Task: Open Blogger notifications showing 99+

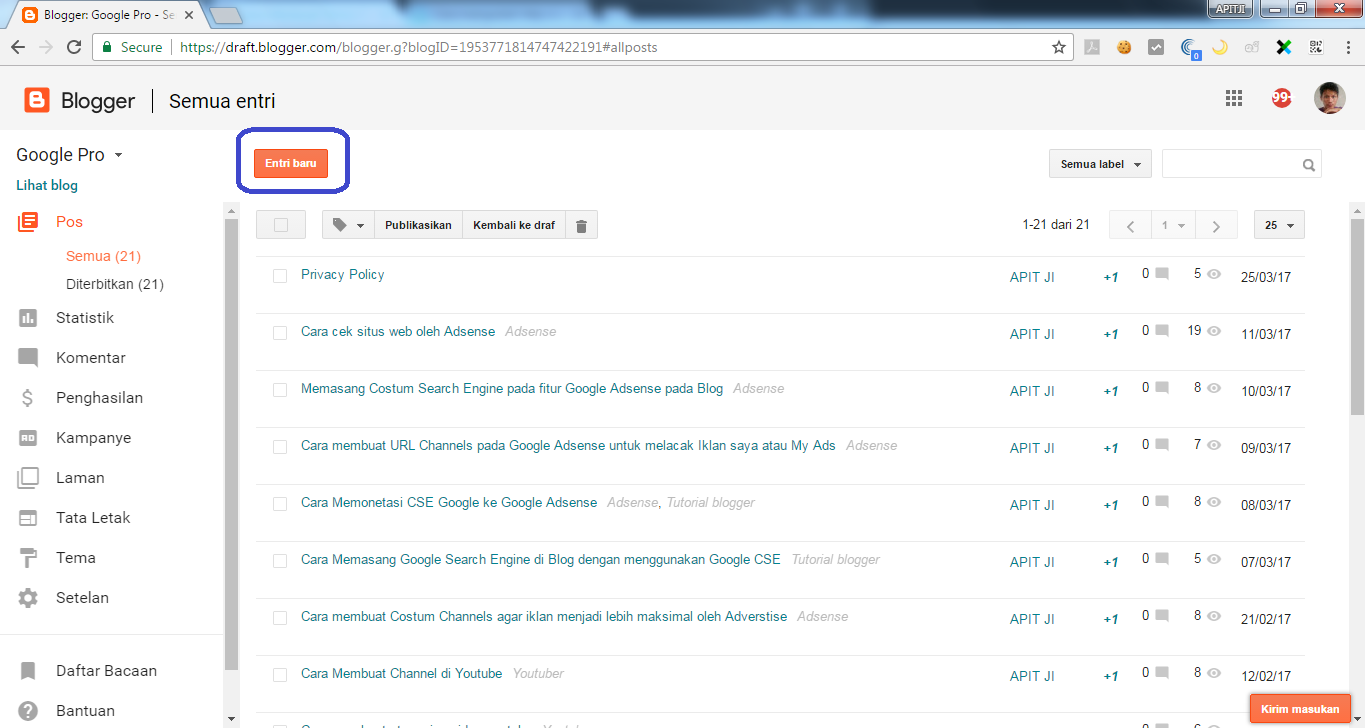Action: [x=1281, y=97]
